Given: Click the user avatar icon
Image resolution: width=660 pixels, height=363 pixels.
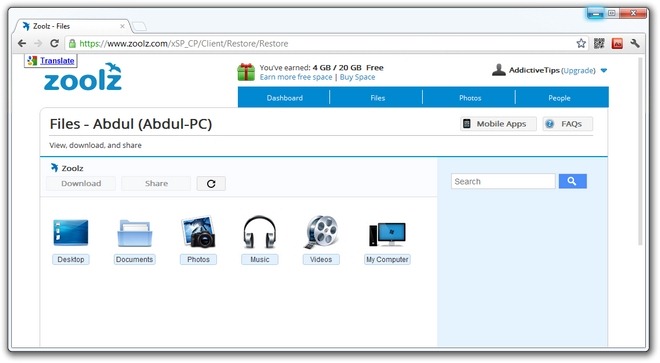Looking at the screenshot, I should click(x=499, y=70).
